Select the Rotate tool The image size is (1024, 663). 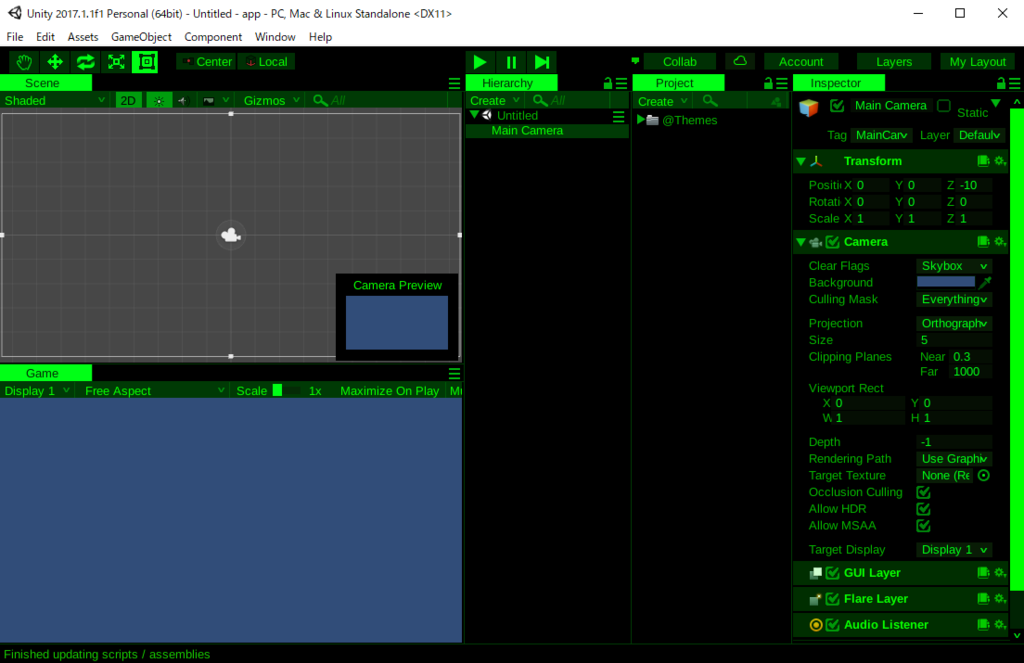(x=85, y=61)
